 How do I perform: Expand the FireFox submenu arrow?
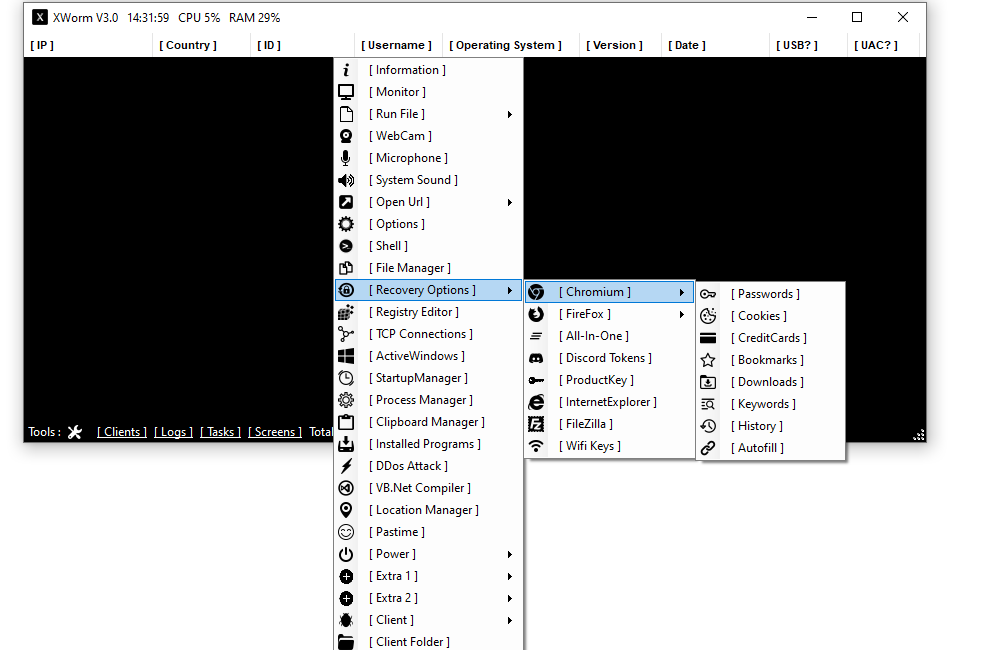coord(682,314)
